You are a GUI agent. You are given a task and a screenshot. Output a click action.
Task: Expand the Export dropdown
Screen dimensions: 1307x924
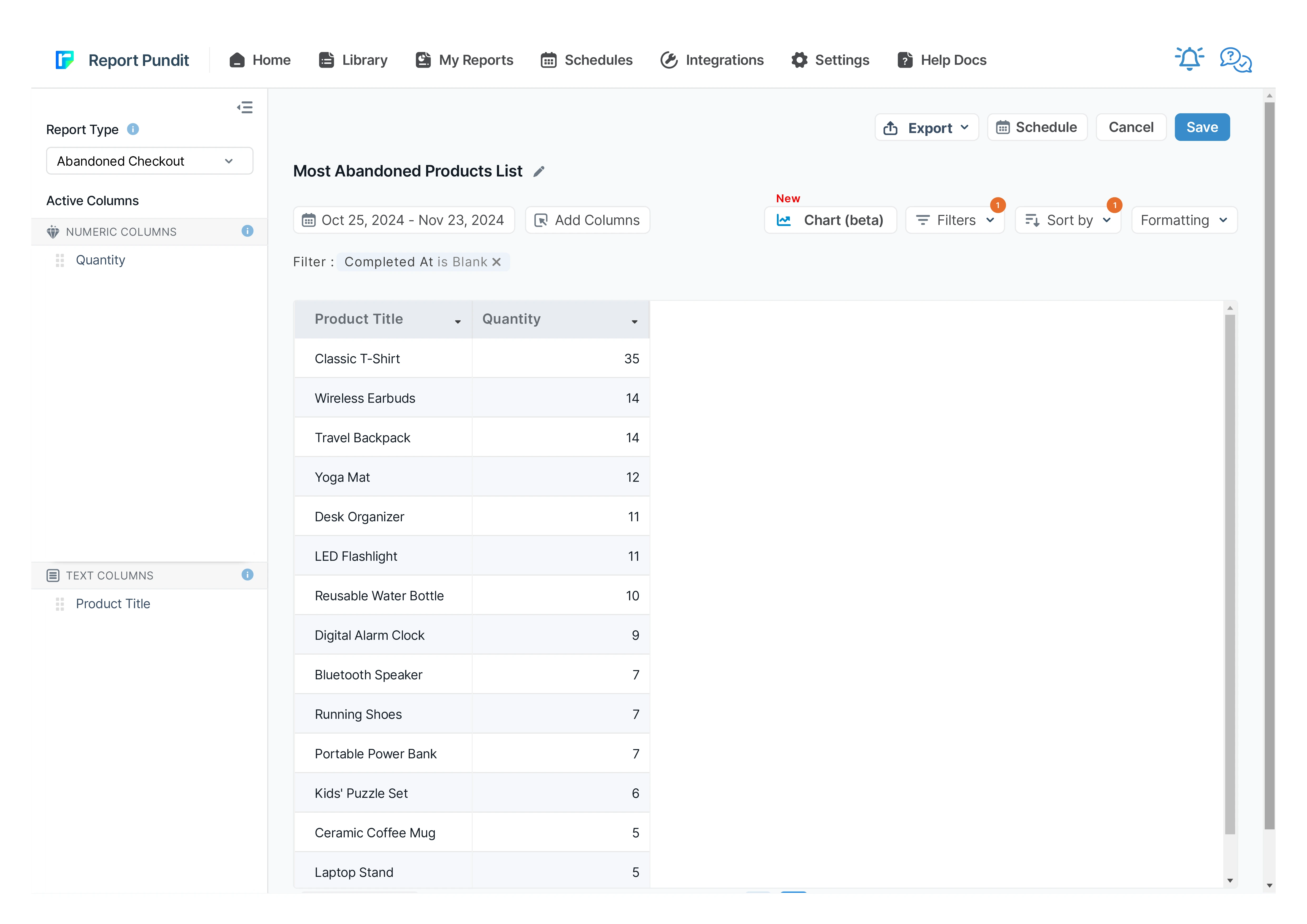coord(926,127)
